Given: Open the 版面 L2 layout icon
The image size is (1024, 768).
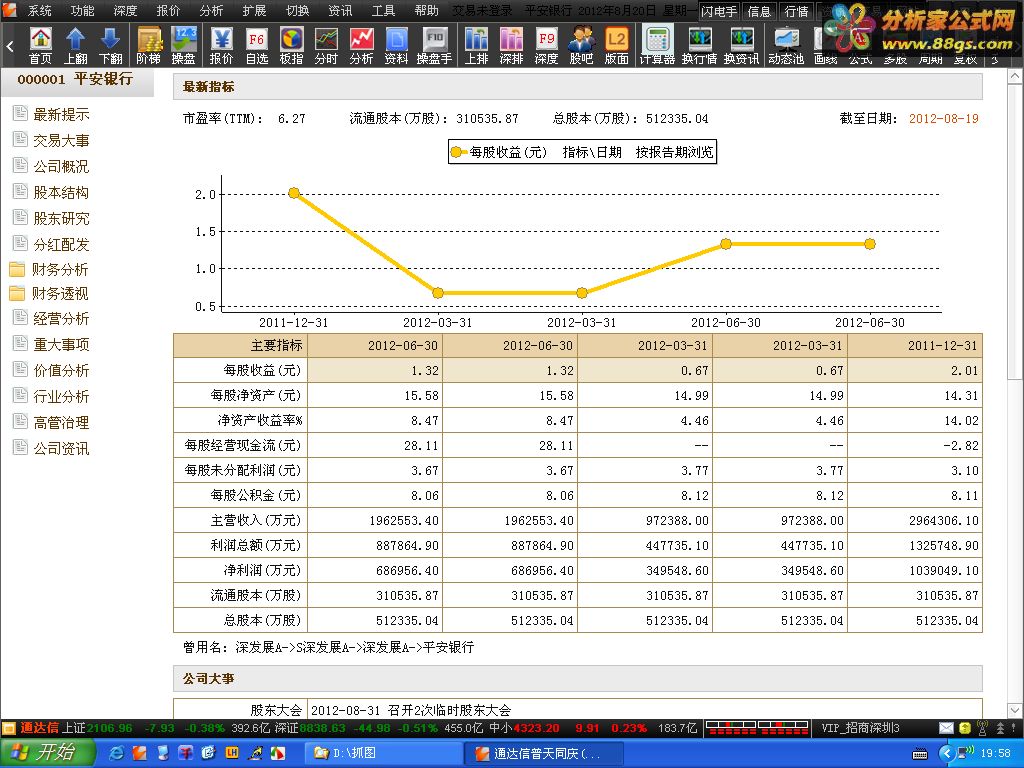Looking at the screenshot, I should (x=616, y=45).
